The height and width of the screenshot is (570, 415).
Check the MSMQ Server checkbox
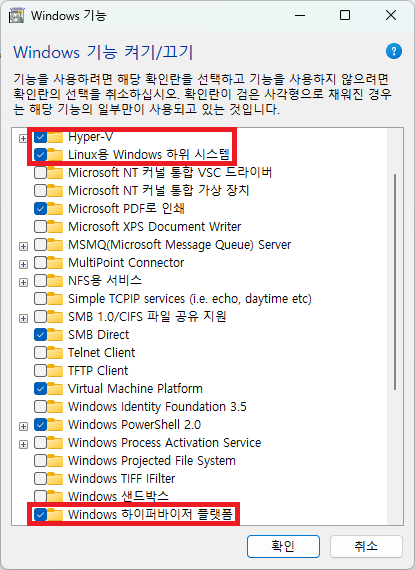(40, 245)
